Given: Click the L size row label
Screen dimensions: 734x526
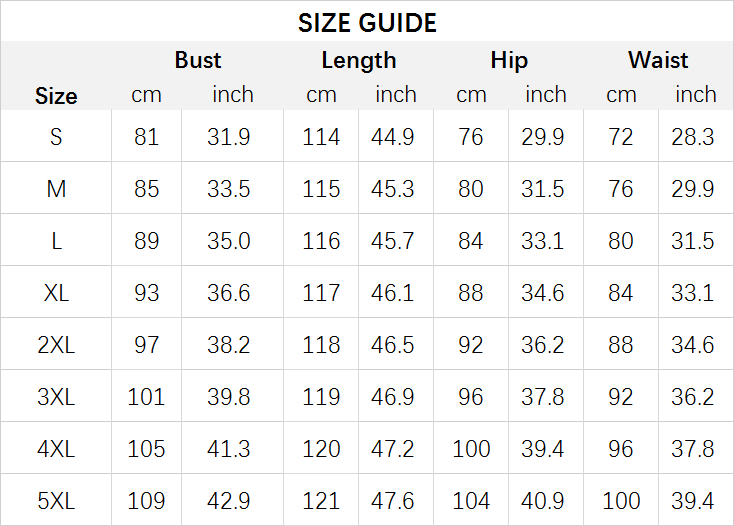Looking at the screenshot, I should (x=56, y=241).
